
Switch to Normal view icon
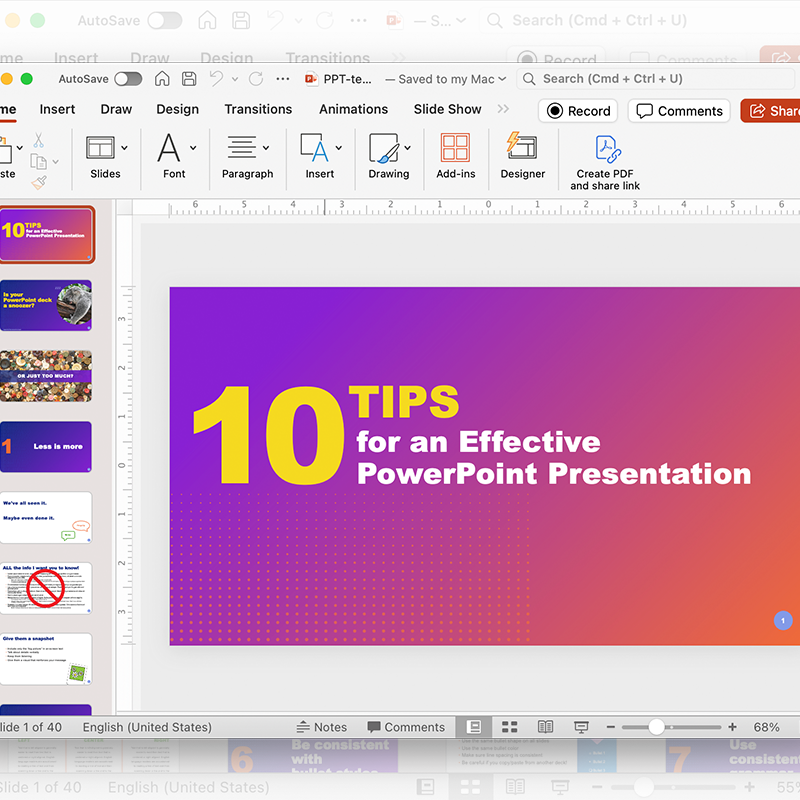point(474,727)
